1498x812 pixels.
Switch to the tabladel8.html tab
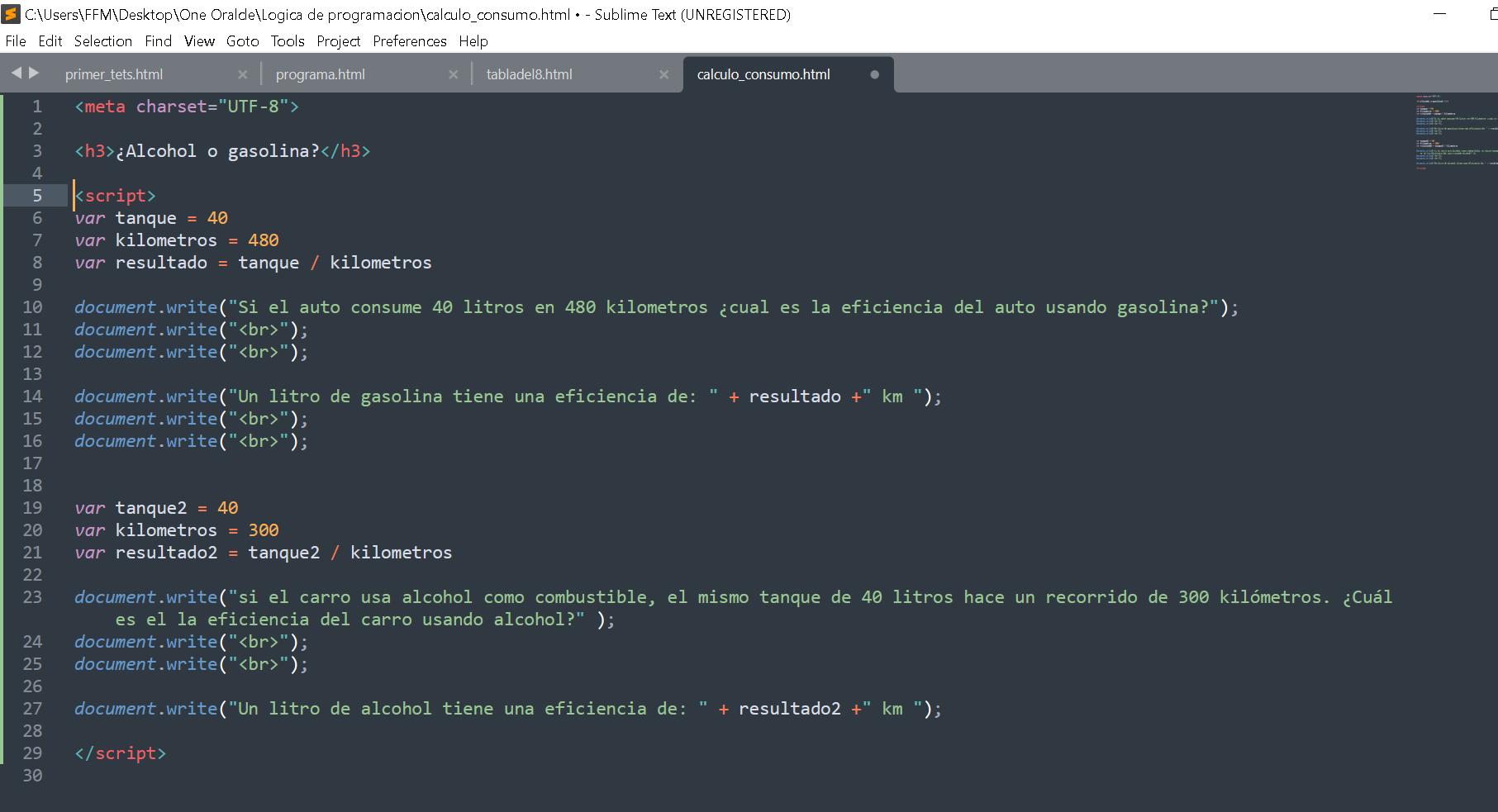coord(529,74)
